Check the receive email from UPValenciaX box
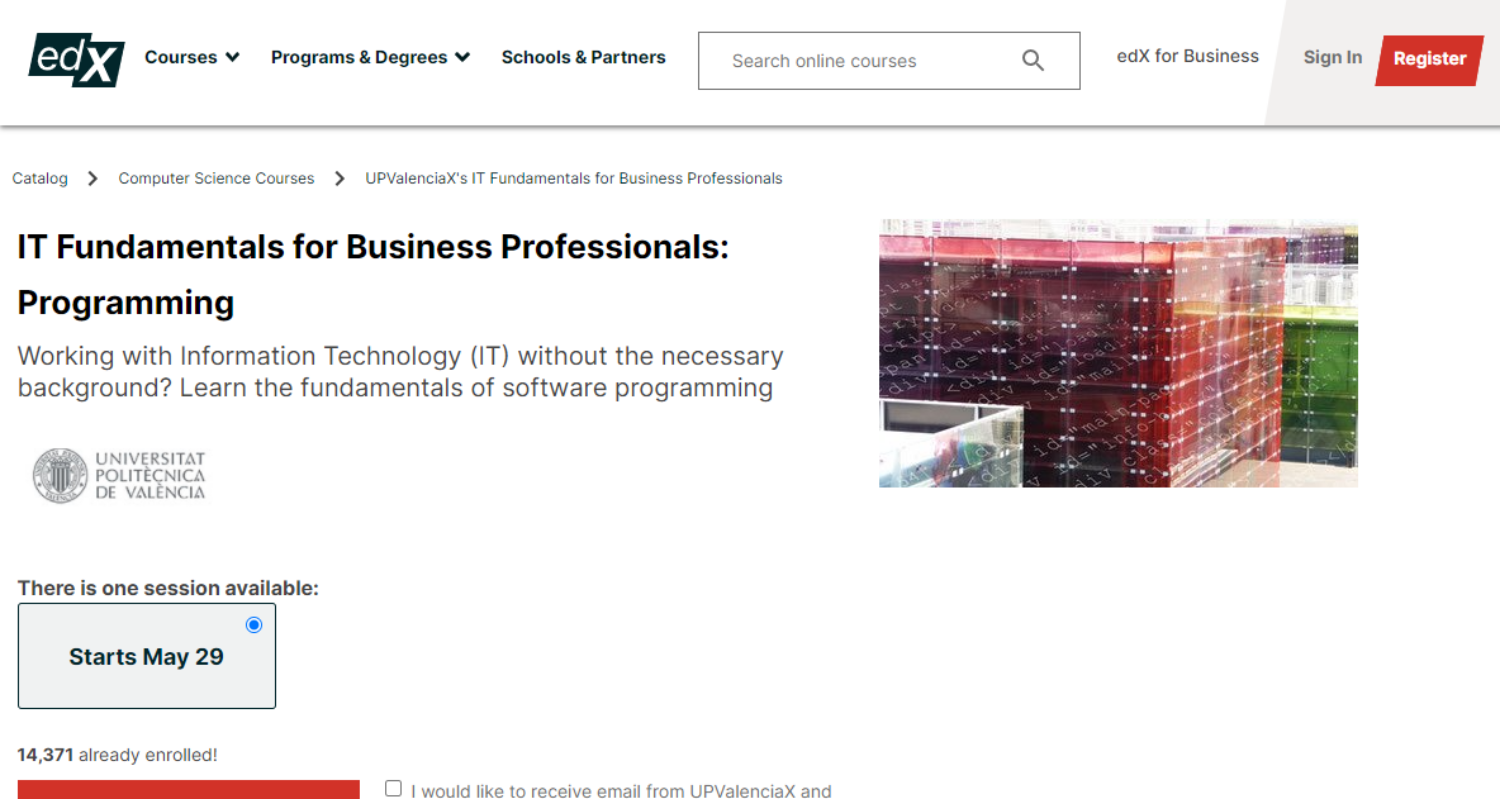The height and width of the screenshot is (799, 1500). 393,789
